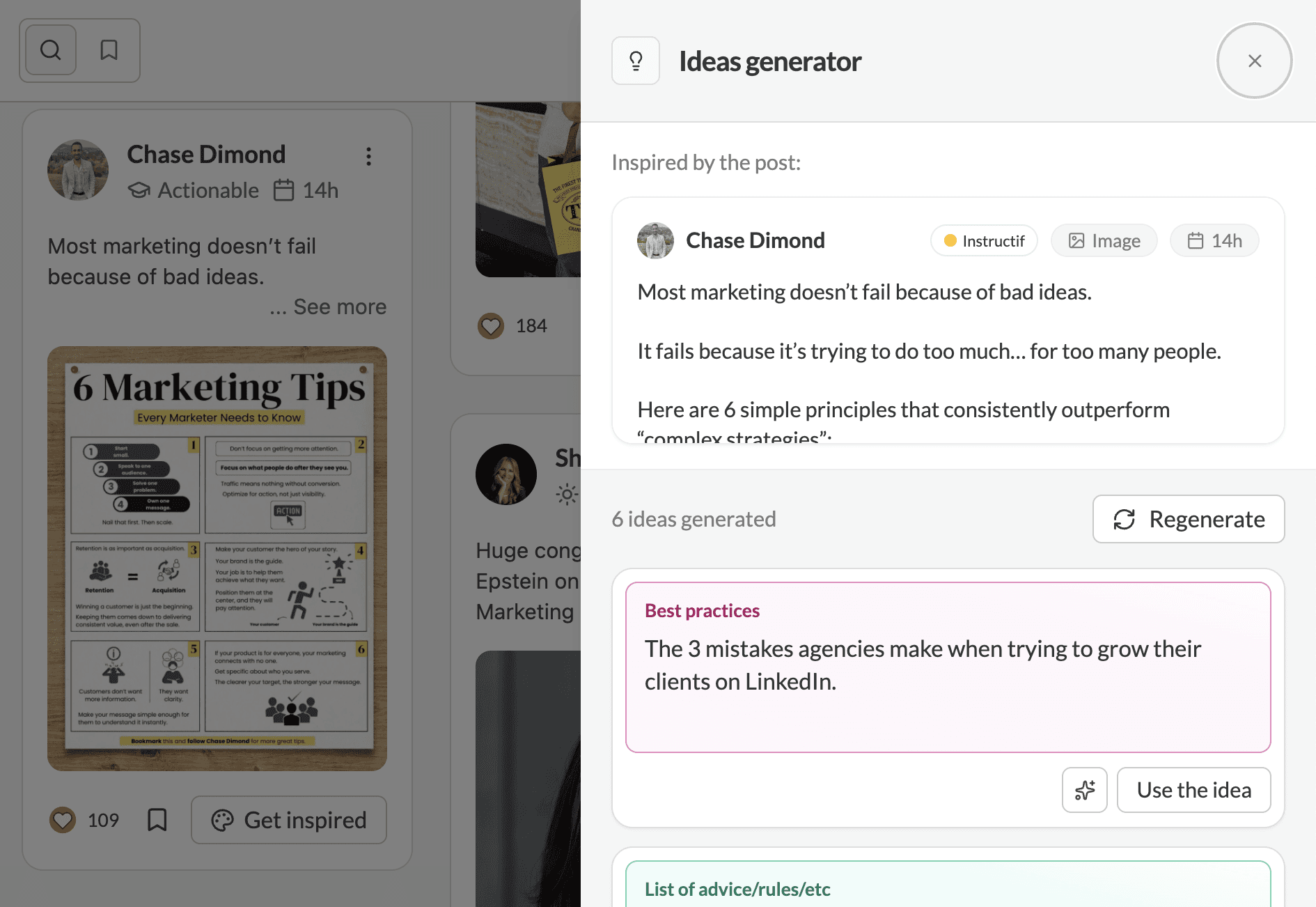This screenshot has width=1316, height=907.
Task: Click Chase Dimond name in feed card
Action: point(206,155)
